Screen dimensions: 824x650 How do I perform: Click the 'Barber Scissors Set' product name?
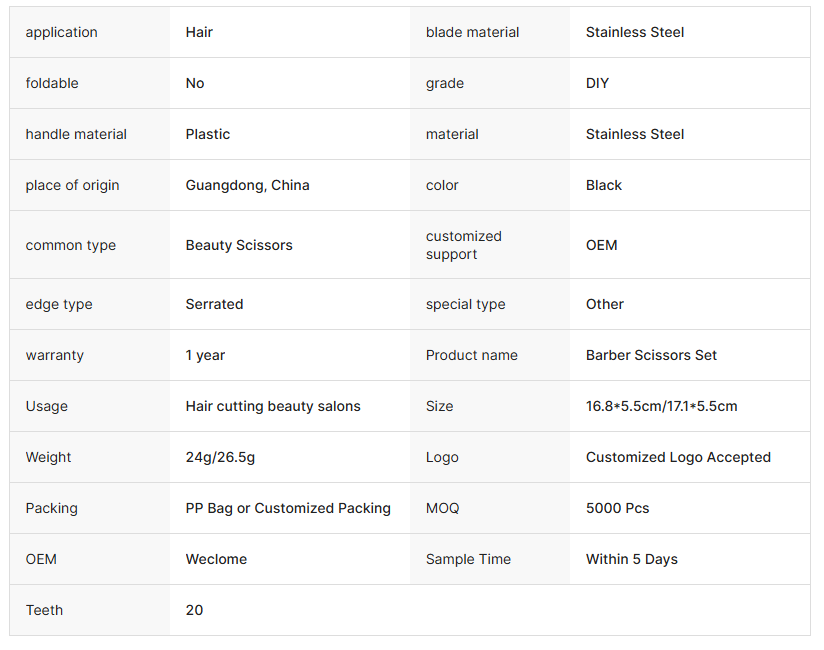651,355
